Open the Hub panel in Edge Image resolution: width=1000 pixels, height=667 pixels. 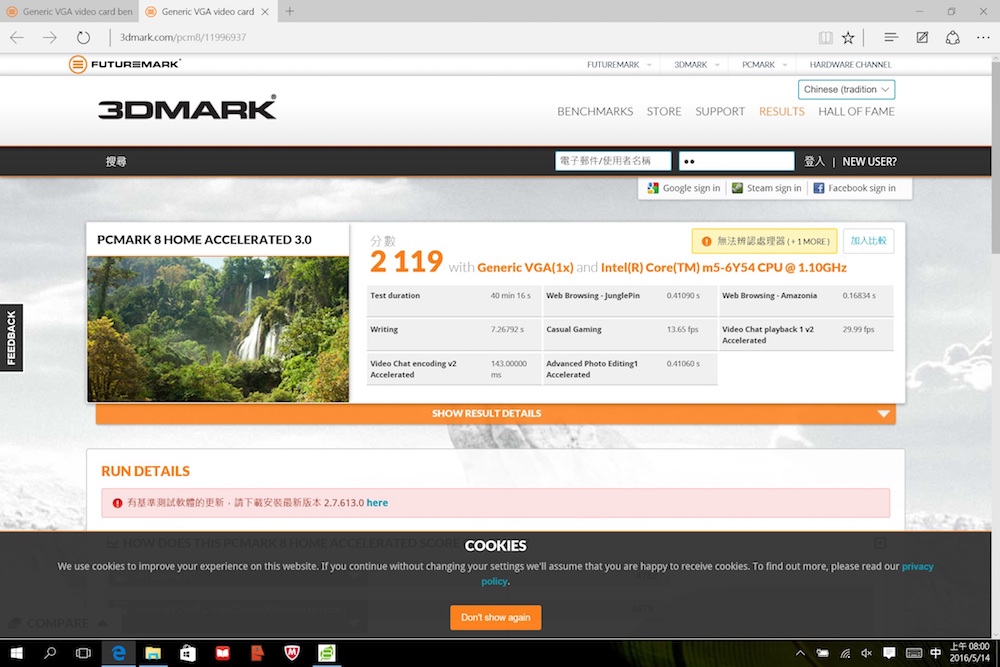tap(890, 37)
